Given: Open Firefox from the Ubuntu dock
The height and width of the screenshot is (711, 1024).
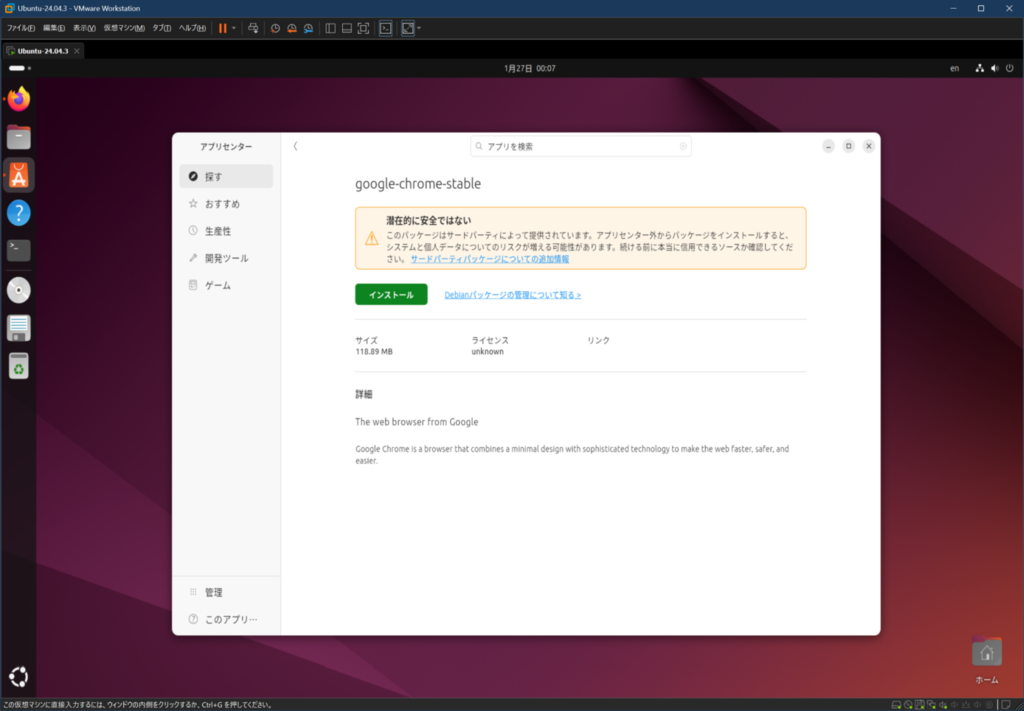Looking at the screenshot, I should coord(19,99).
